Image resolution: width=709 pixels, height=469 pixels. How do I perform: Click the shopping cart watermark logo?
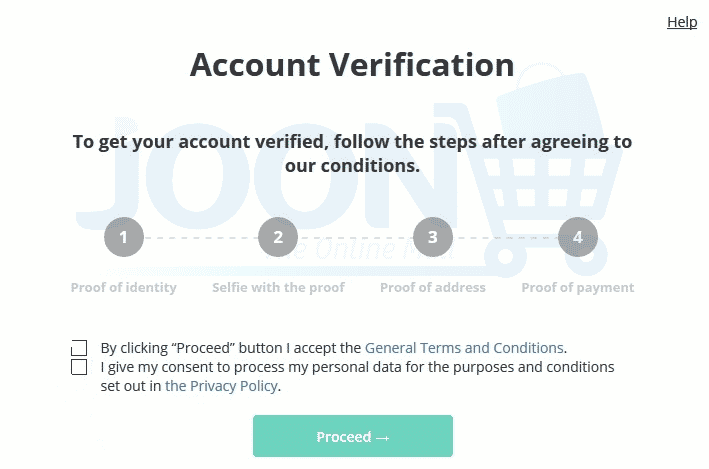(552, 172)
